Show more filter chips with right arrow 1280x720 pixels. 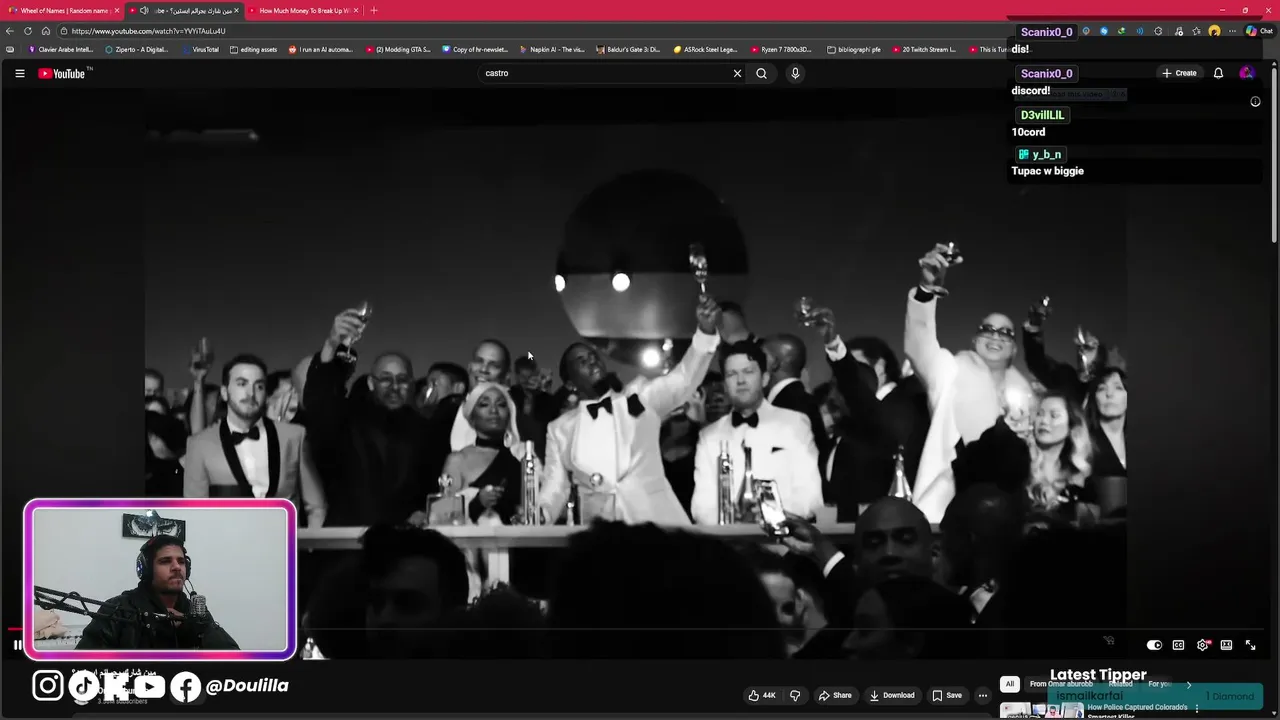[x=1189, y=684]
